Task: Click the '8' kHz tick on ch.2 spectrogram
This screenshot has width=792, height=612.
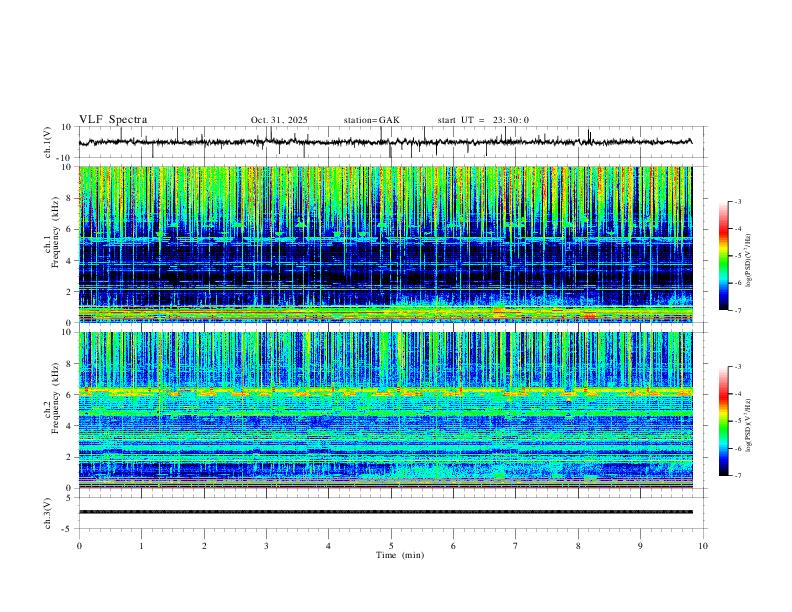Action: (x=70, y=364)
